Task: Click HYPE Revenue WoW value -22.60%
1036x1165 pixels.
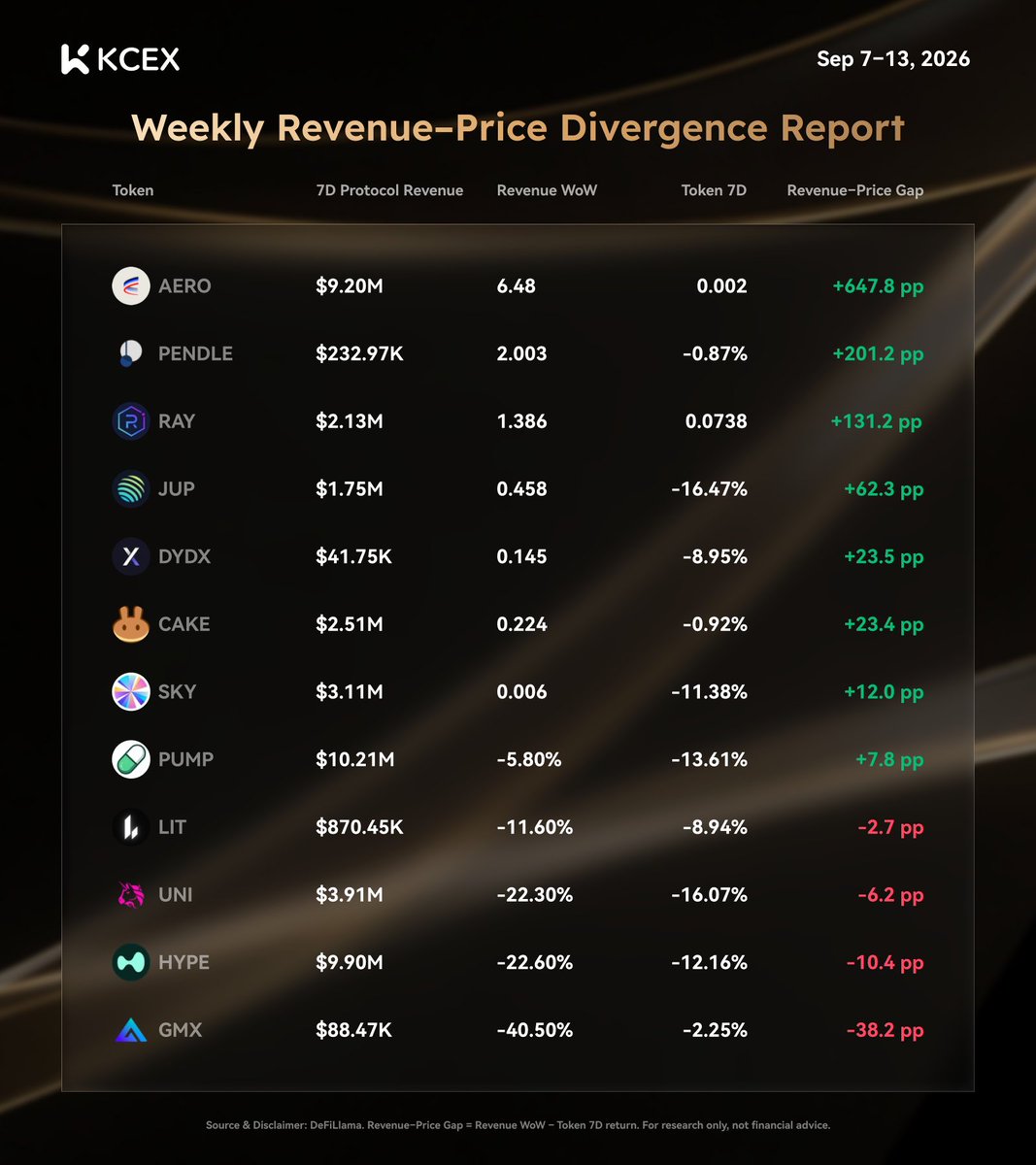Action: (535, 962)
